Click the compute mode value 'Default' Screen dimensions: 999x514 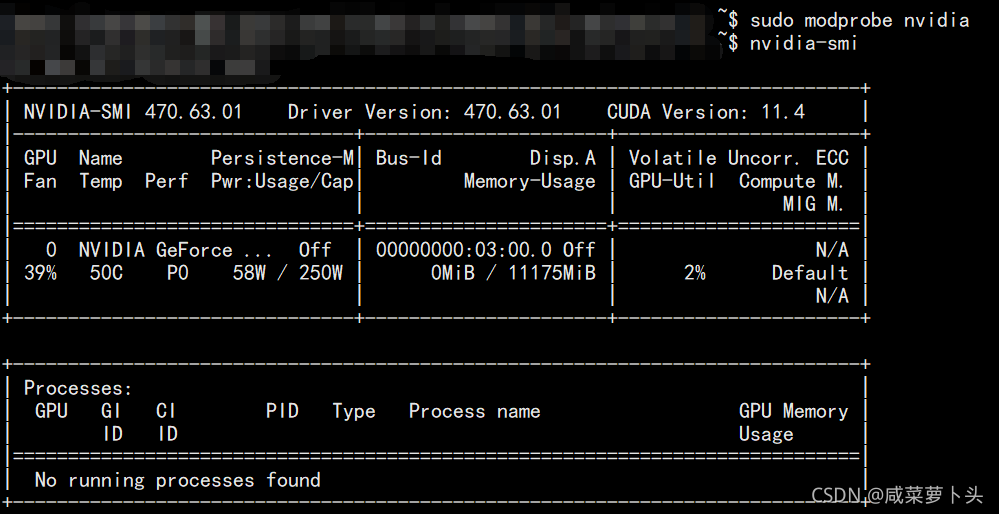810,273
